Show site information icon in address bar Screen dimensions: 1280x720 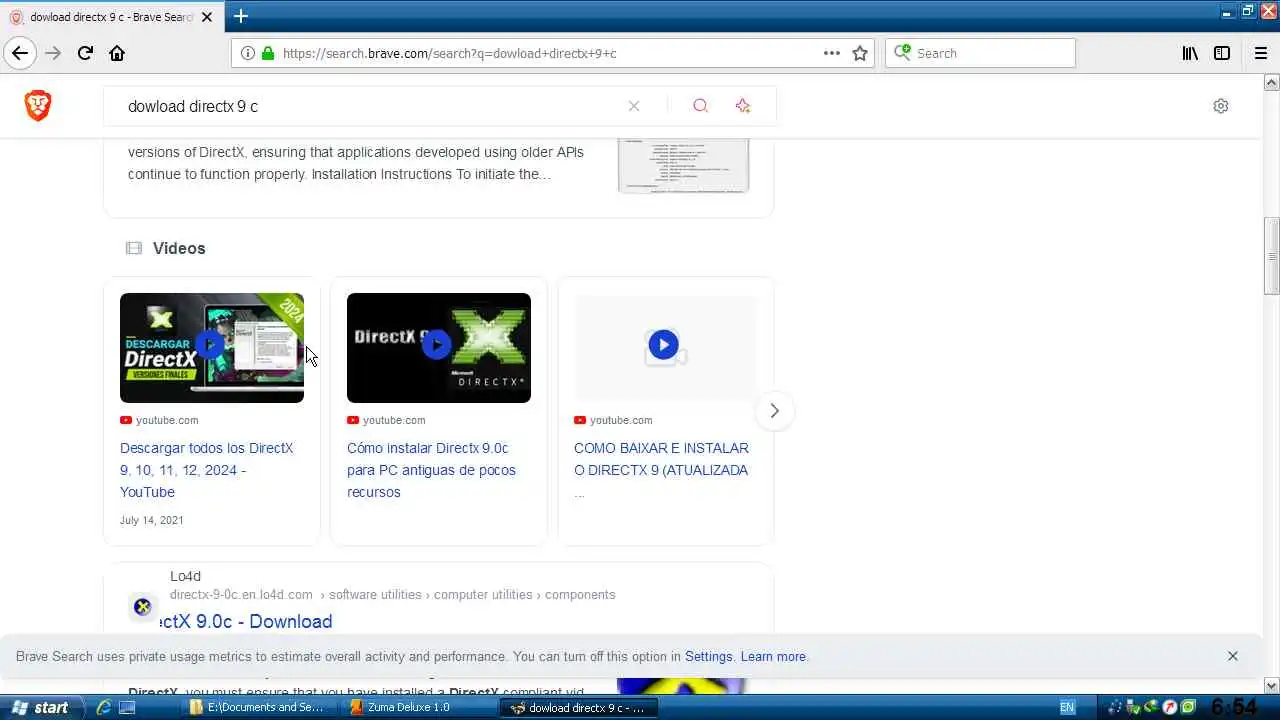pos(248,53)
